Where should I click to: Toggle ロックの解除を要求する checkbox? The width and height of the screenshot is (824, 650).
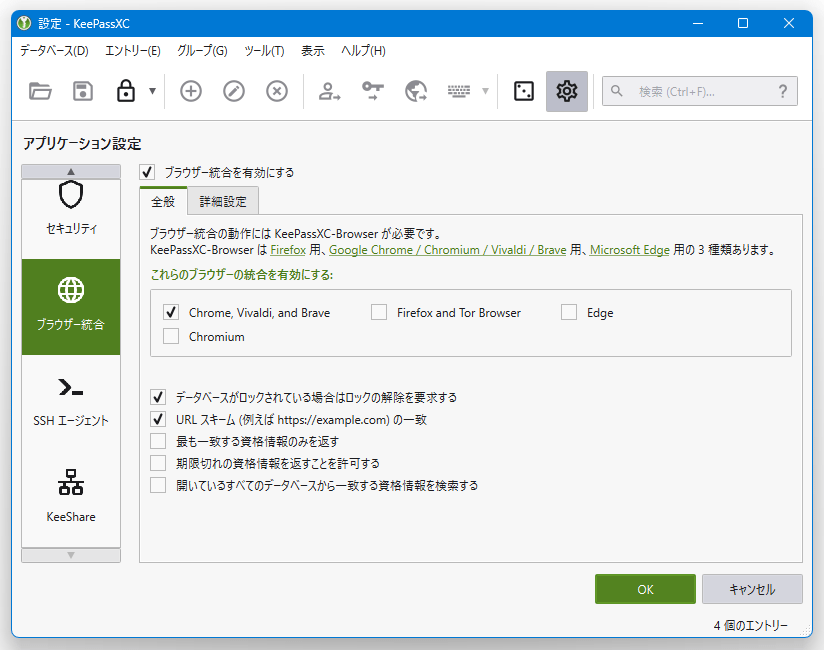click(158, 397)
